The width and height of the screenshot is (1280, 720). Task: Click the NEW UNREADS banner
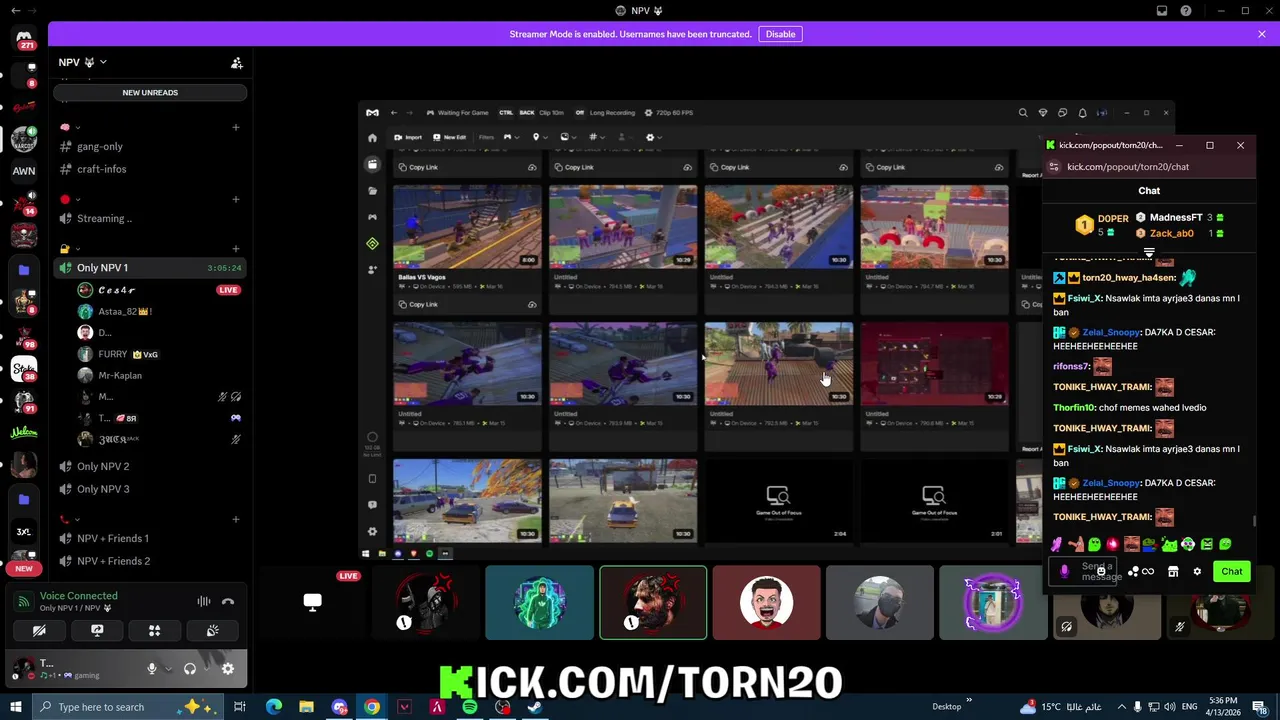pos(150,92)
